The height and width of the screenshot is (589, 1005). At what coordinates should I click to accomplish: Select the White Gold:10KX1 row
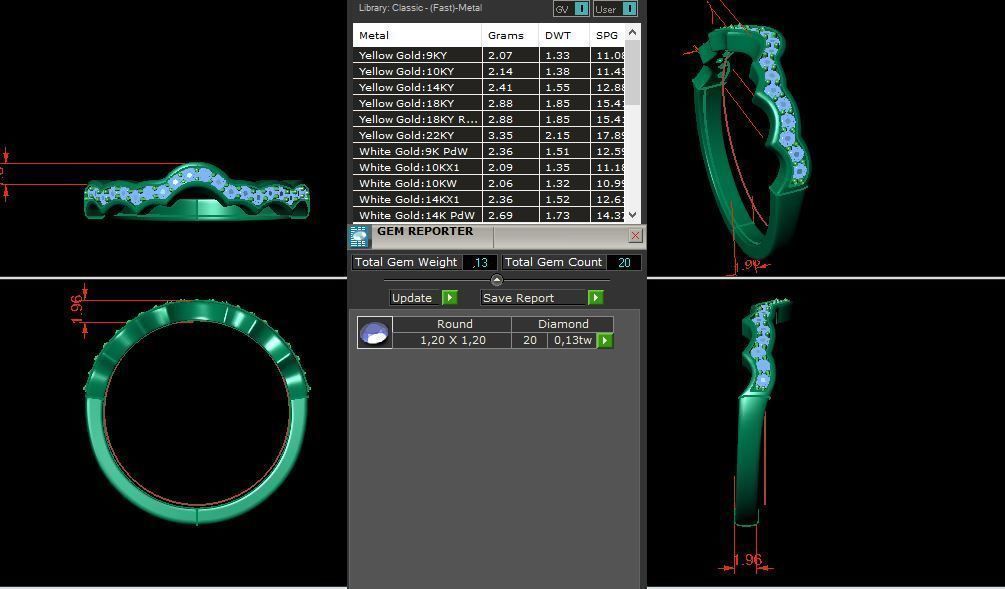point(488,167)
